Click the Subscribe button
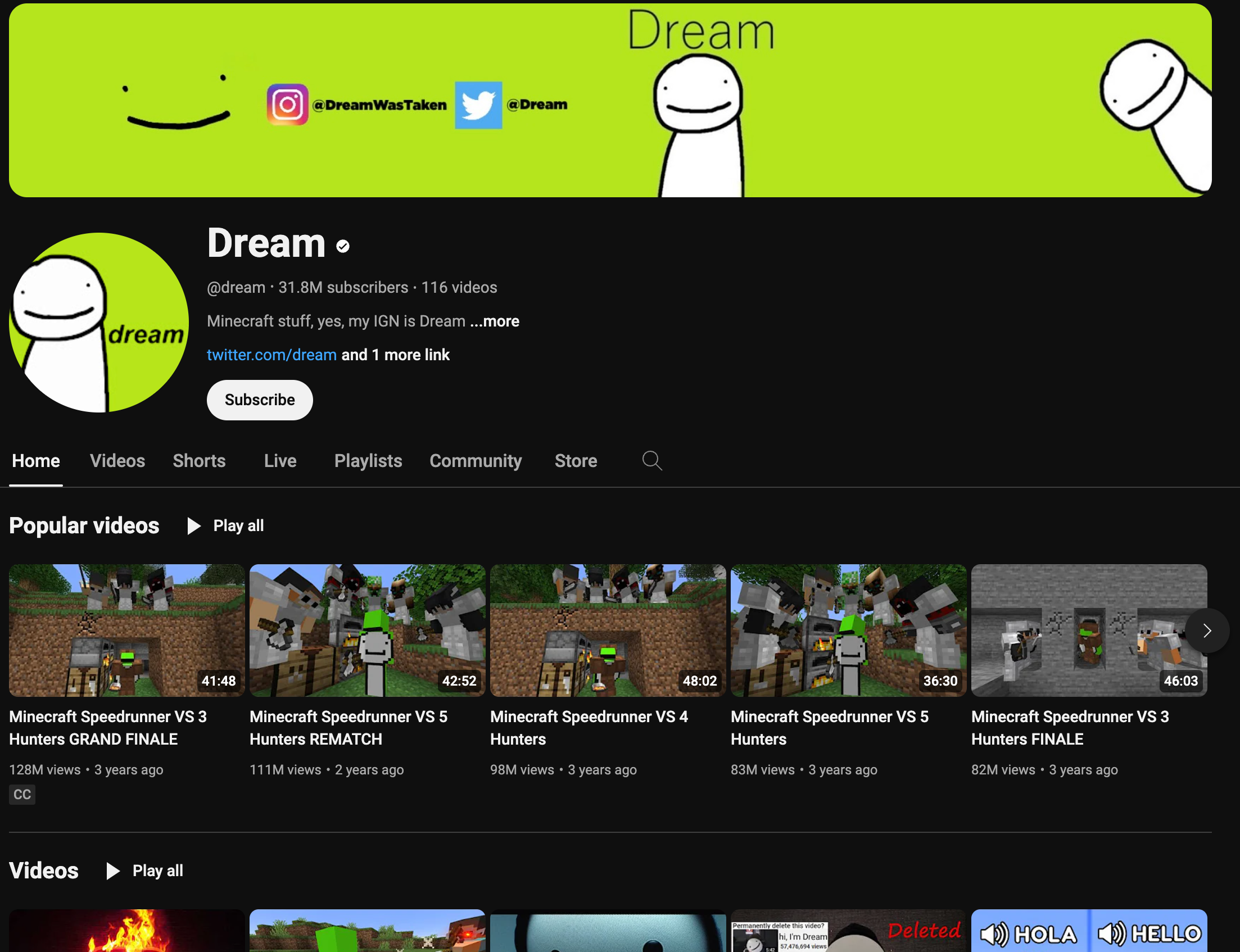 tap(260, 400)
